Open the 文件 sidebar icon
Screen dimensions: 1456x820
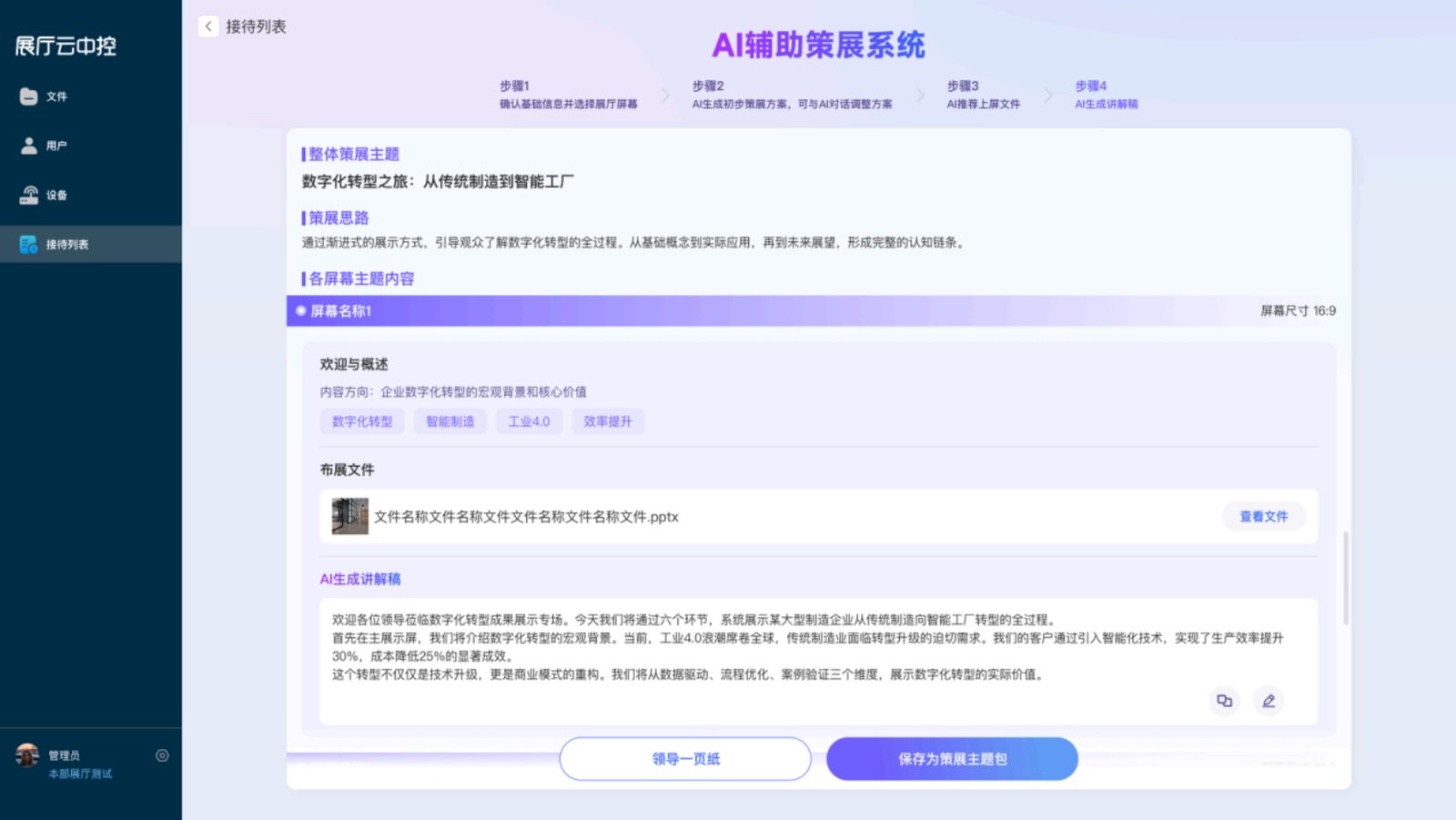click(29, 96)
